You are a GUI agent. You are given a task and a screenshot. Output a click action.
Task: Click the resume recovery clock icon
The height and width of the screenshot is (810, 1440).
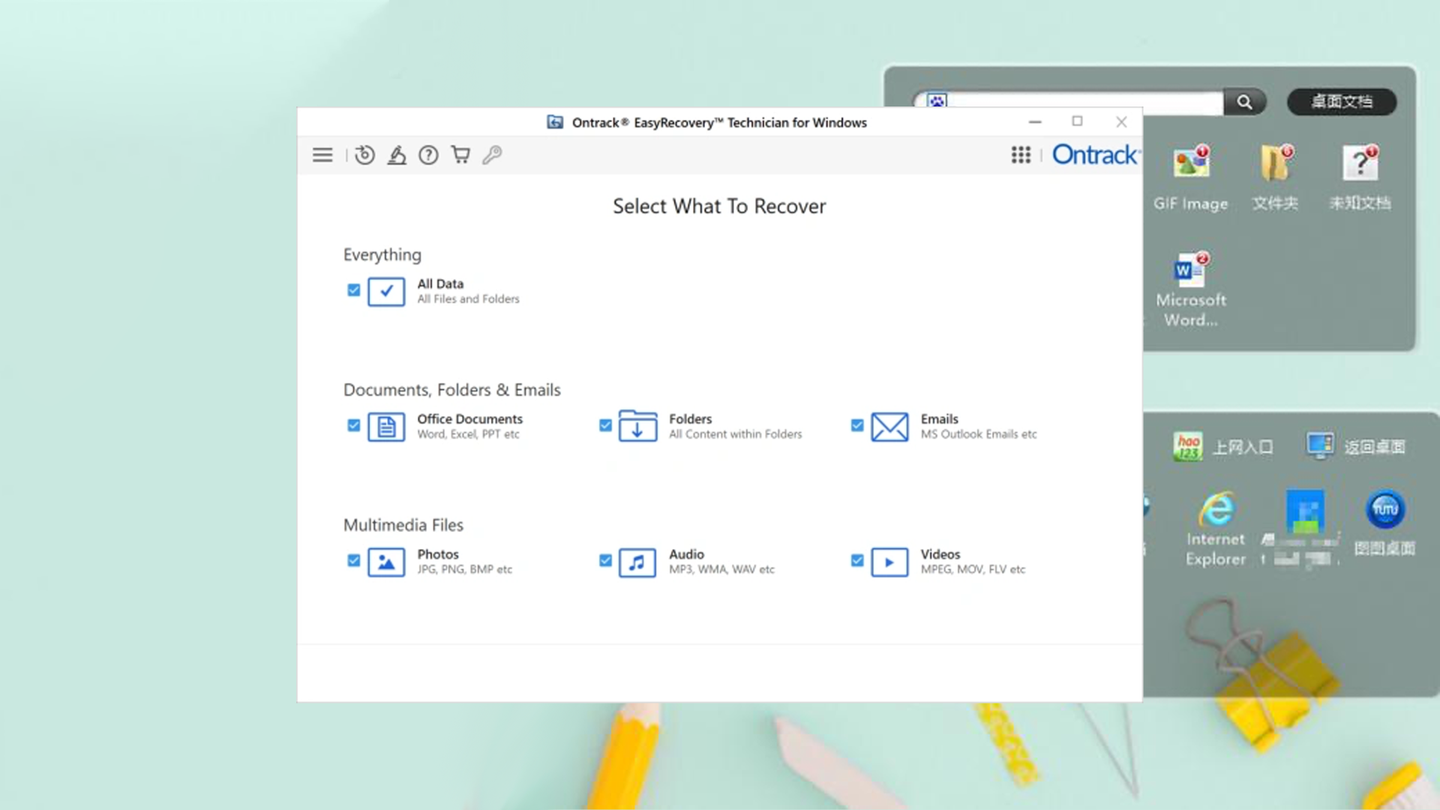365,155
